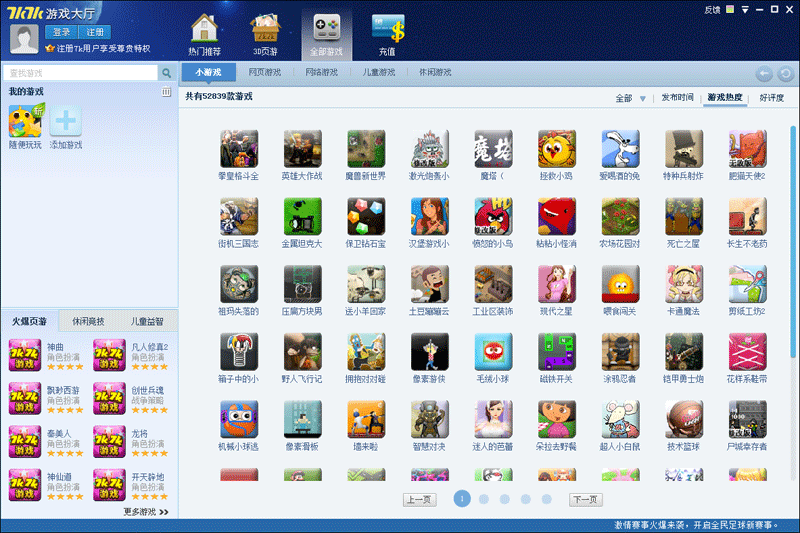The image size is (800, 533).
Task: Open the skin color icon near 反馈
Action: pos(730,9)
